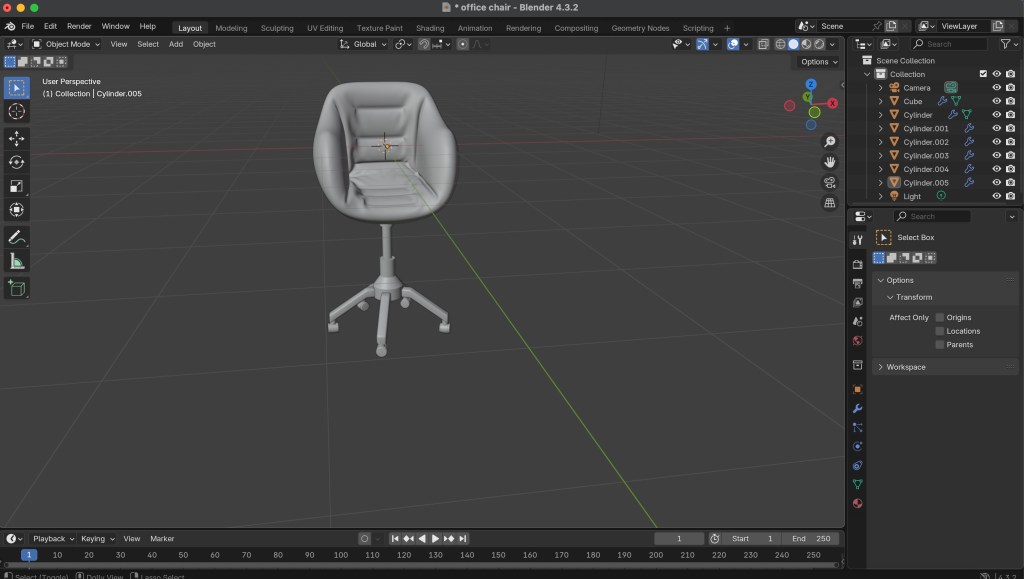1024x579 pixels.
Task: Choose the Add Cube tool
Action: pos(17,288)
